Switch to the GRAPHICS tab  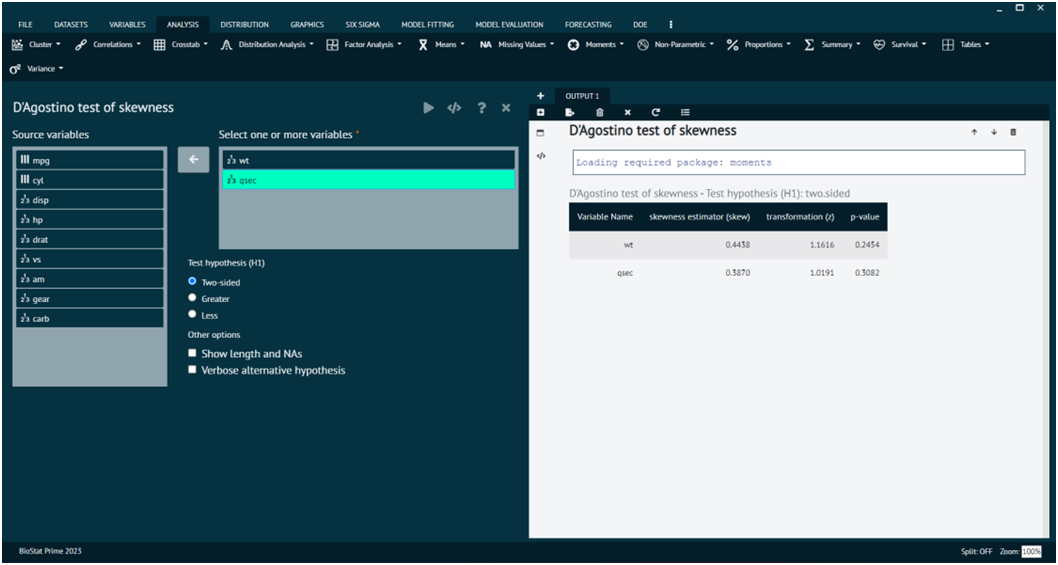(307, 25)
